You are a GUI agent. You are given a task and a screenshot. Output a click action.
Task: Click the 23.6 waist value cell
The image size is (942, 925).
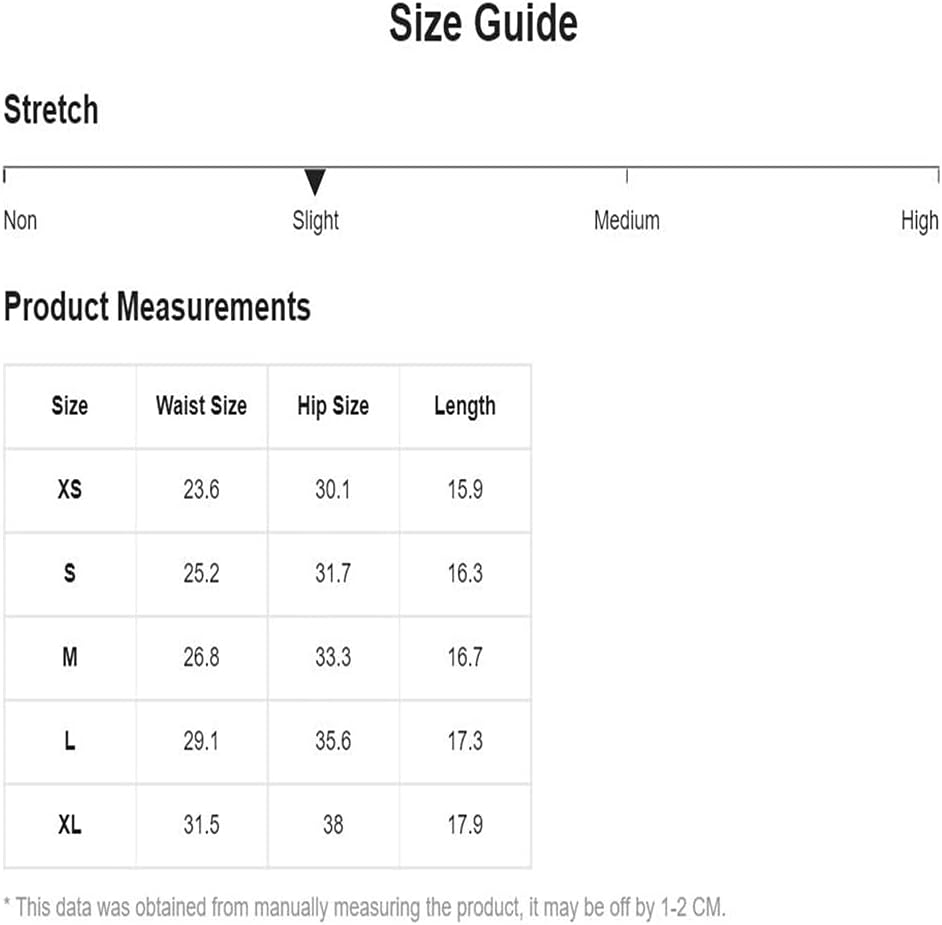click(201, 490)
